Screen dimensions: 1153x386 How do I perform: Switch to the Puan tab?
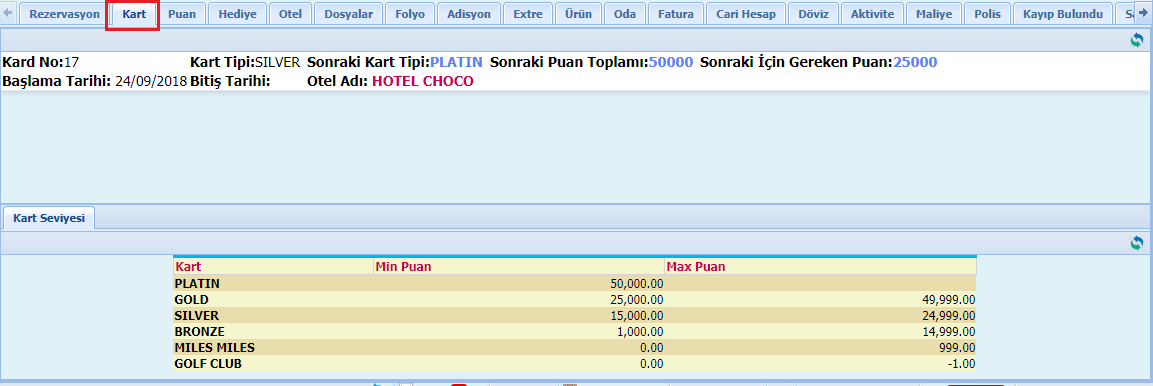182,14
